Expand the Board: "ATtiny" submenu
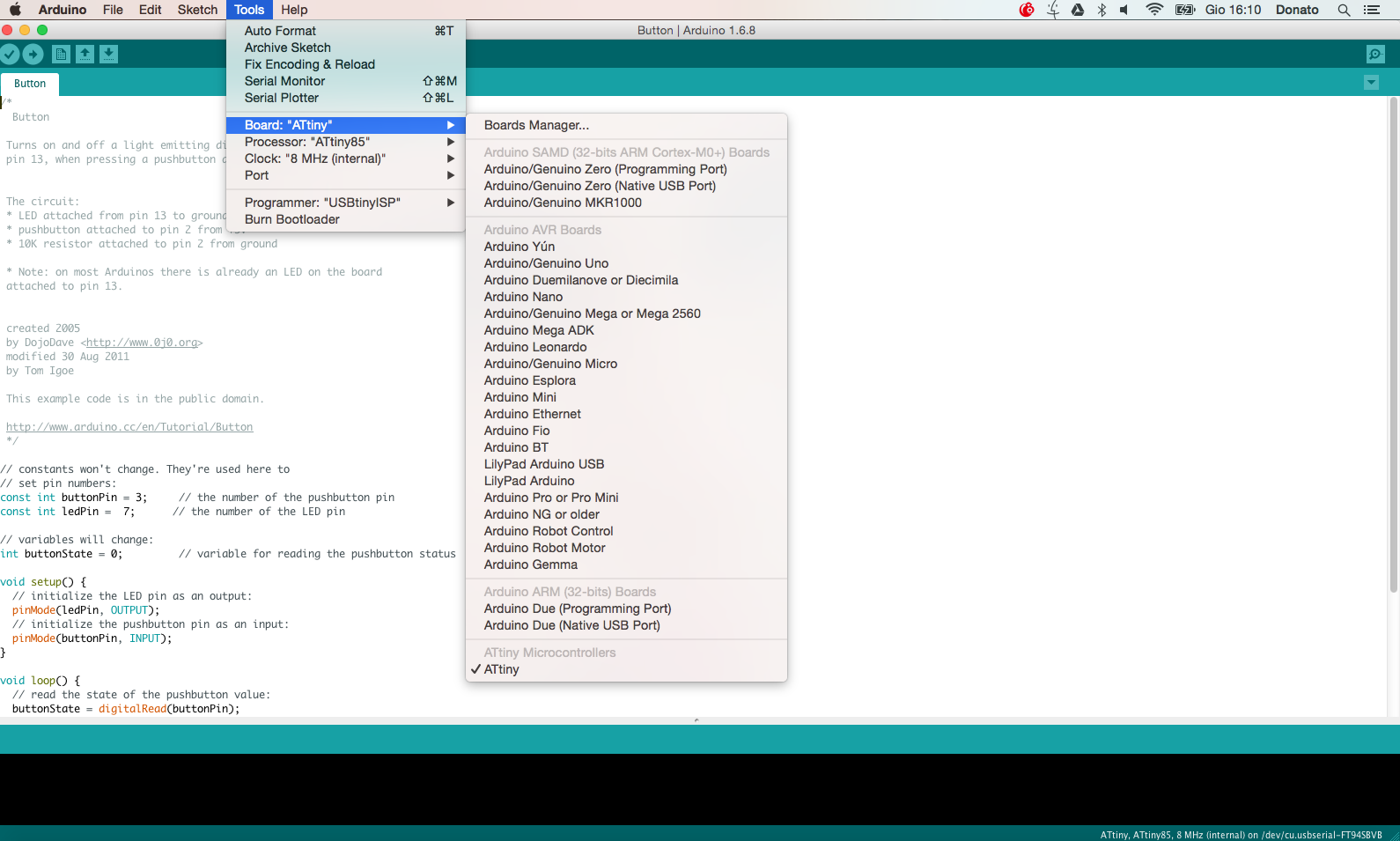The image size is (1400, 841). (345, 125)
